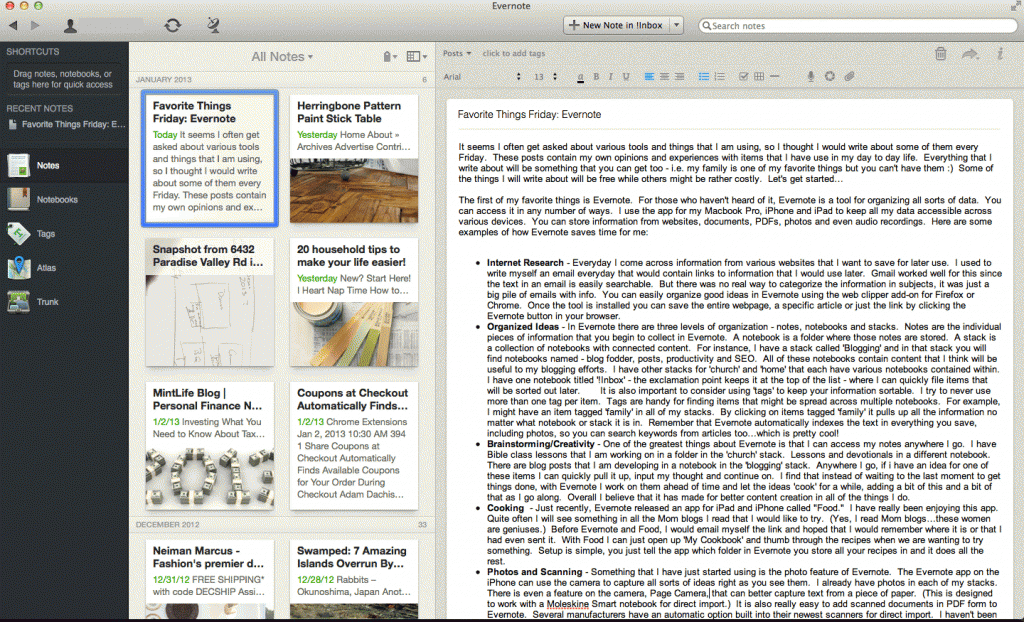
Task: Open Coupons at Checkout note card
Action: 354,446
